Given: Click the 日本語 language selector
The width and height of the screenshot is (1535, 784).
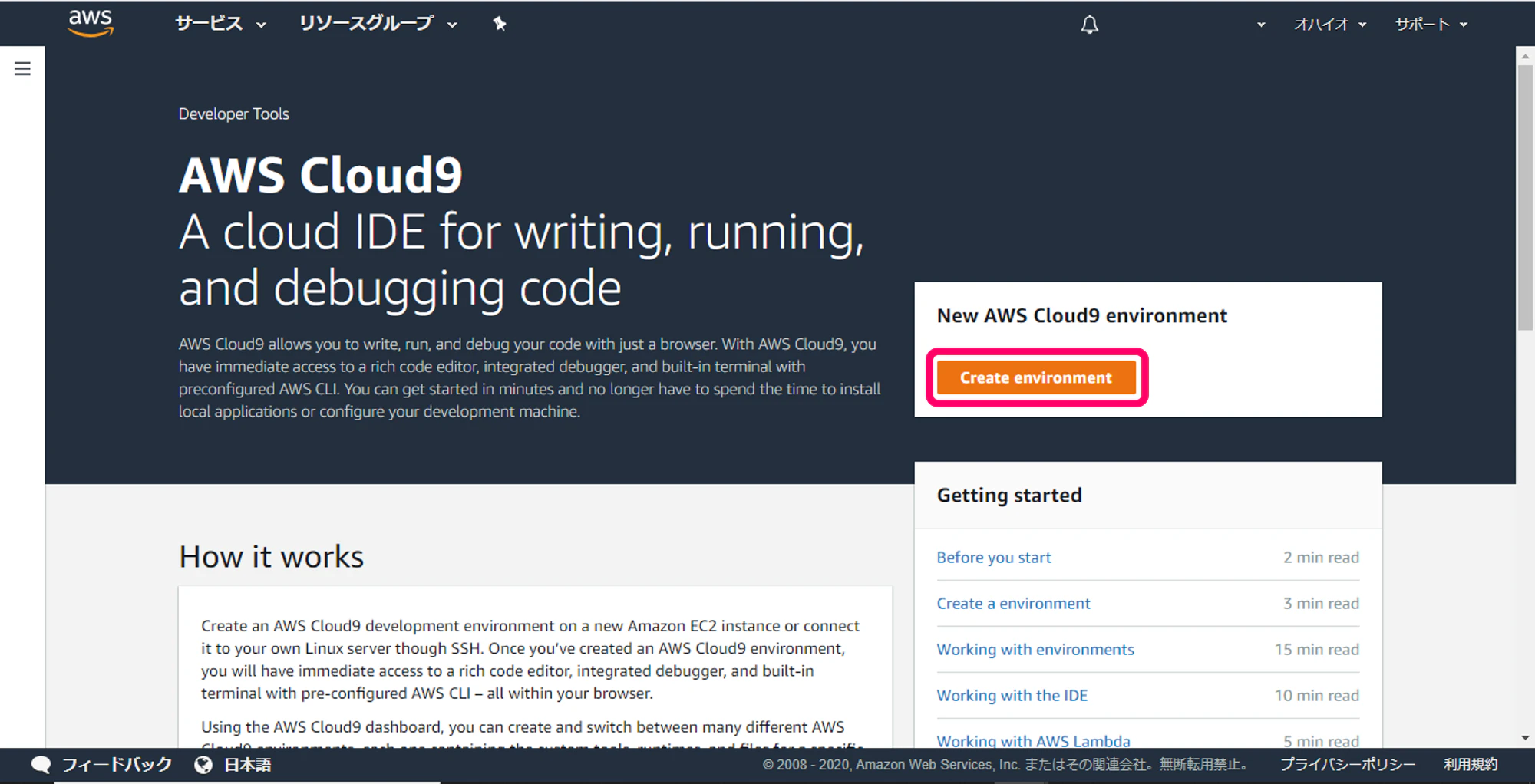Looking at the screenshot, I should tap(247, 765).
